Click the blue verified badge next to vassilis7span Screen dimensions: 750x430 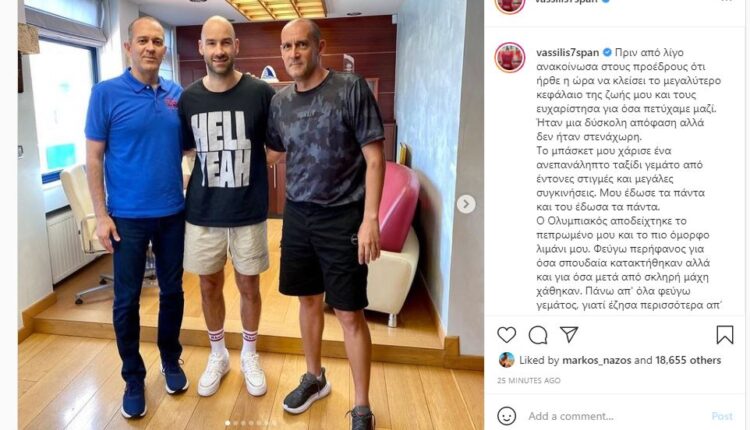coord(607,52)
